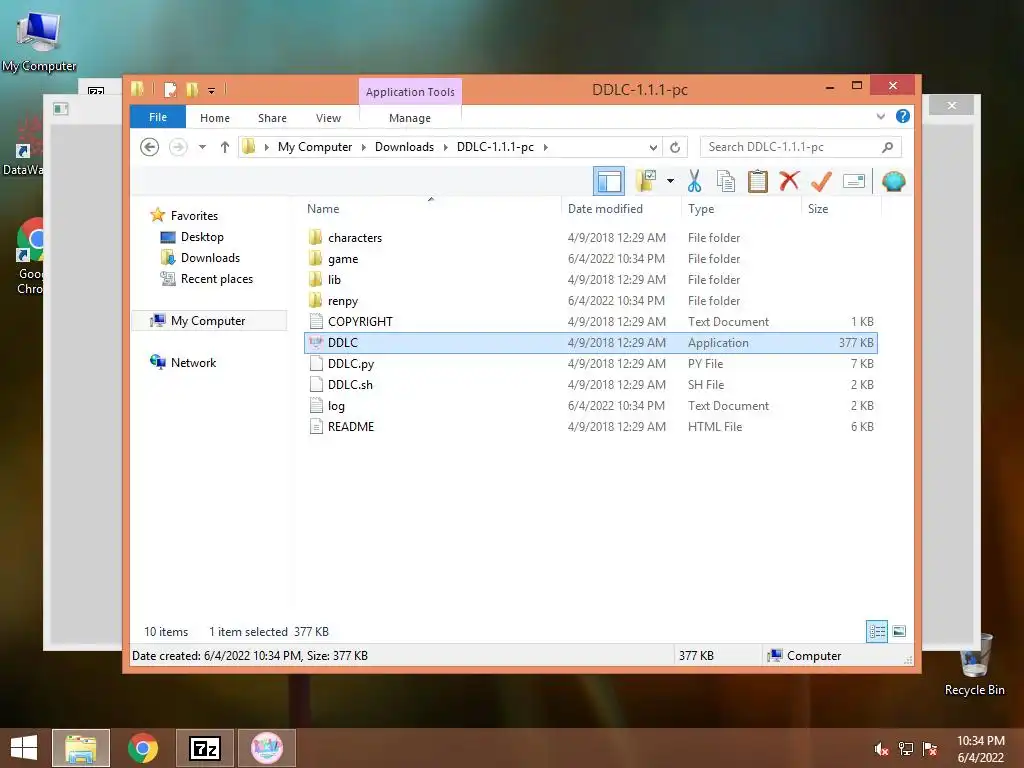Click the Search DDLC-1.1.1-pc field
The height and width of the screenshot is (768, 1024).
pos(801,147)
